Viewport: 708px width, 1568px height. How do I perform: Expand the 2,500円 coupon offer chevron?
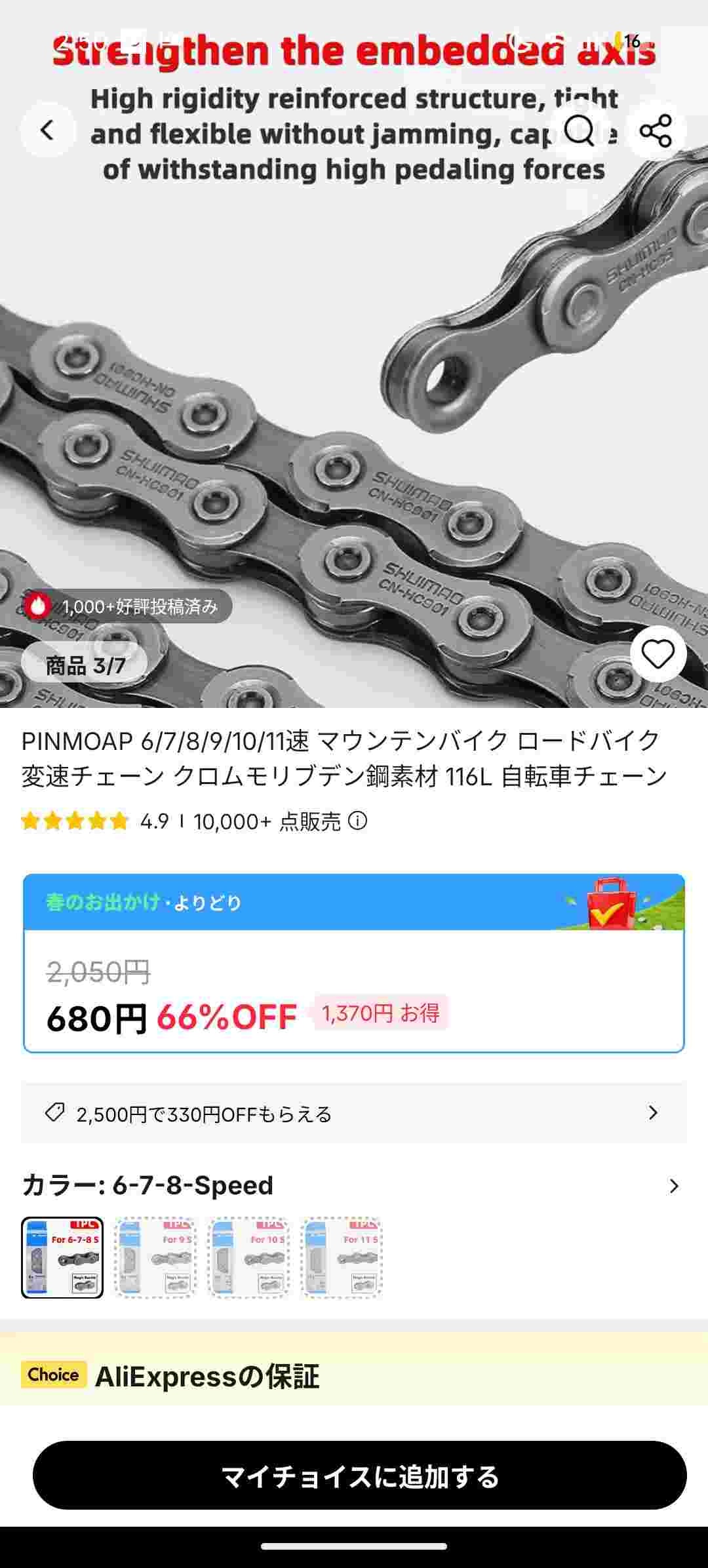[x=653, y=1112]
